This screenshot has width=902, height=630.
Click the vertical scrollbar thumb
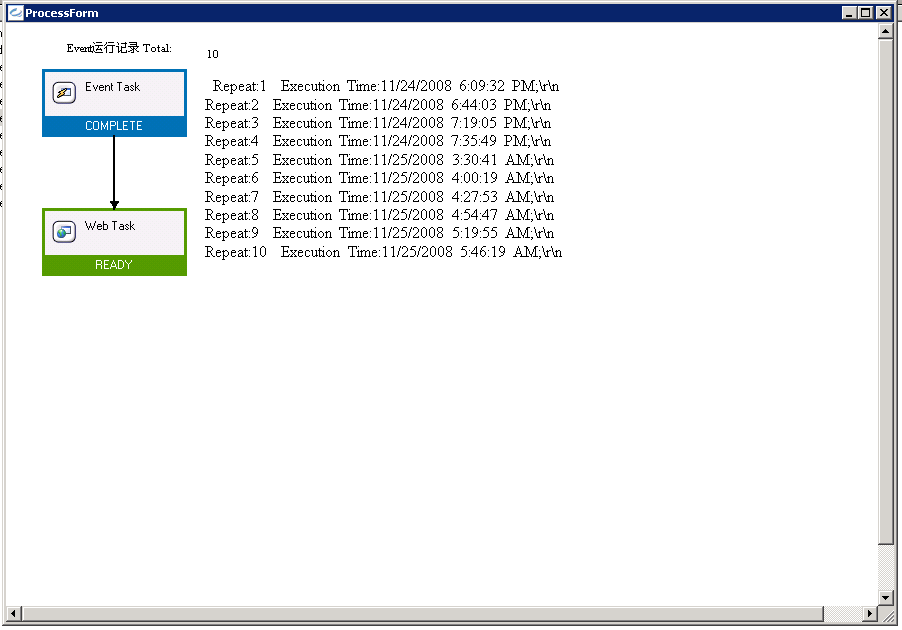pyautogui.click(x=886, y=291)
